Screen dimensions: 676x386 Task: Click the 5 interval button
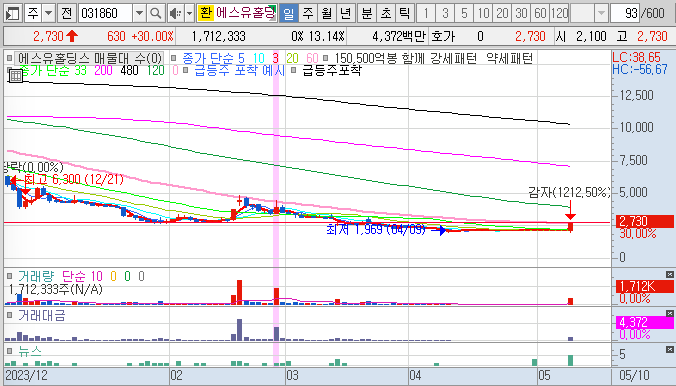[x=464, y=13]
